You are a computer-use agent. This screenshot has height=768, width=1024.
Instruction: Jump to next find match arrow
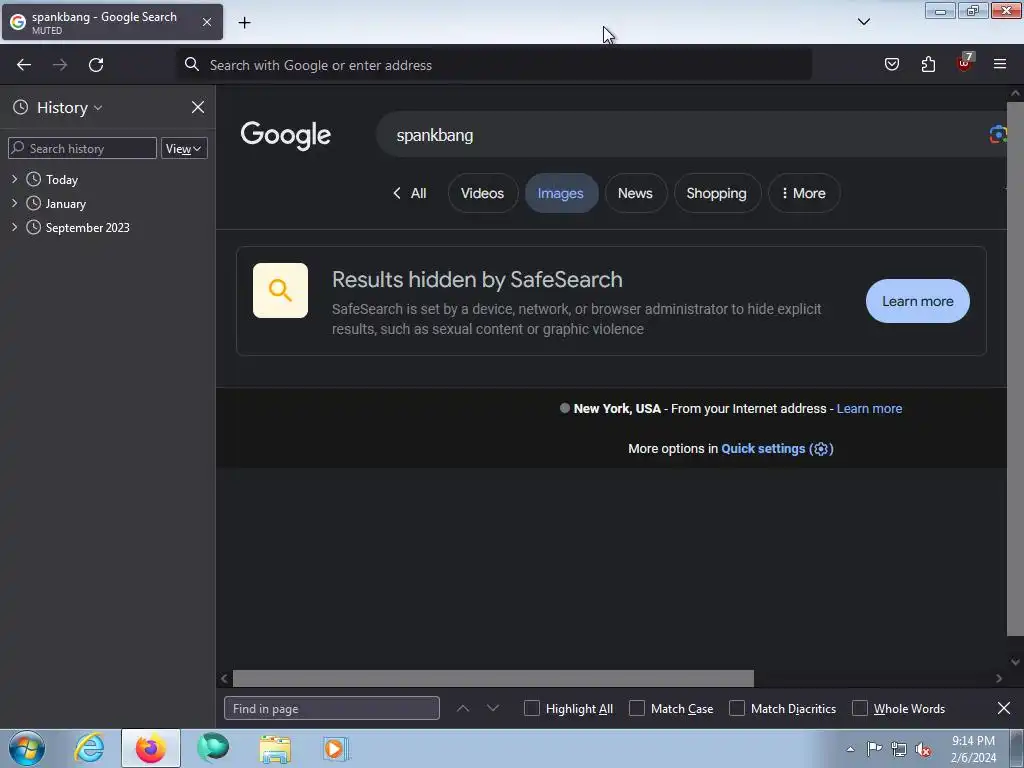[493, 709]
